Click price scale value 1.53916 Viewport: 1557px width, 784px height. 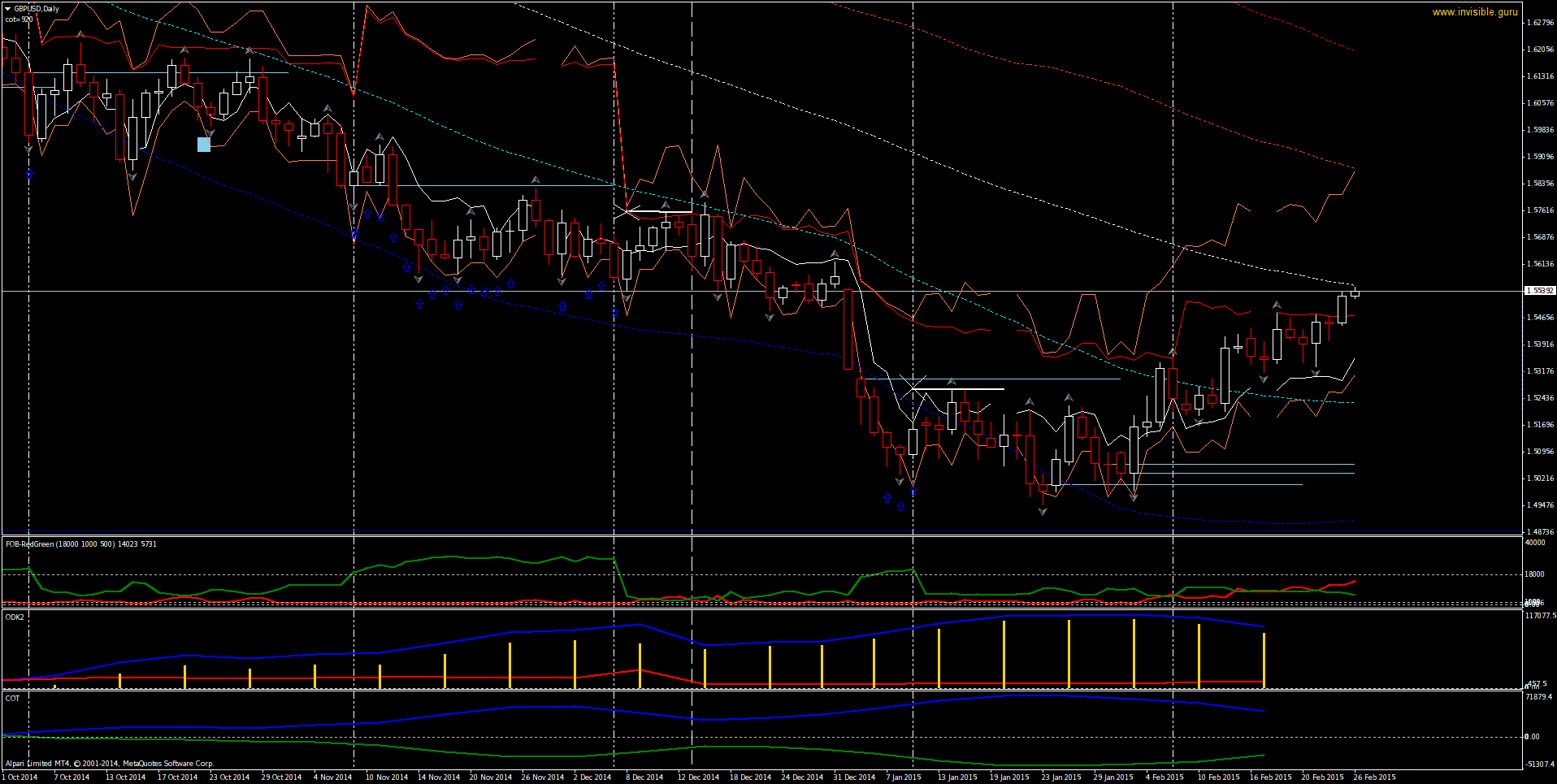(x=1541, y=344)
